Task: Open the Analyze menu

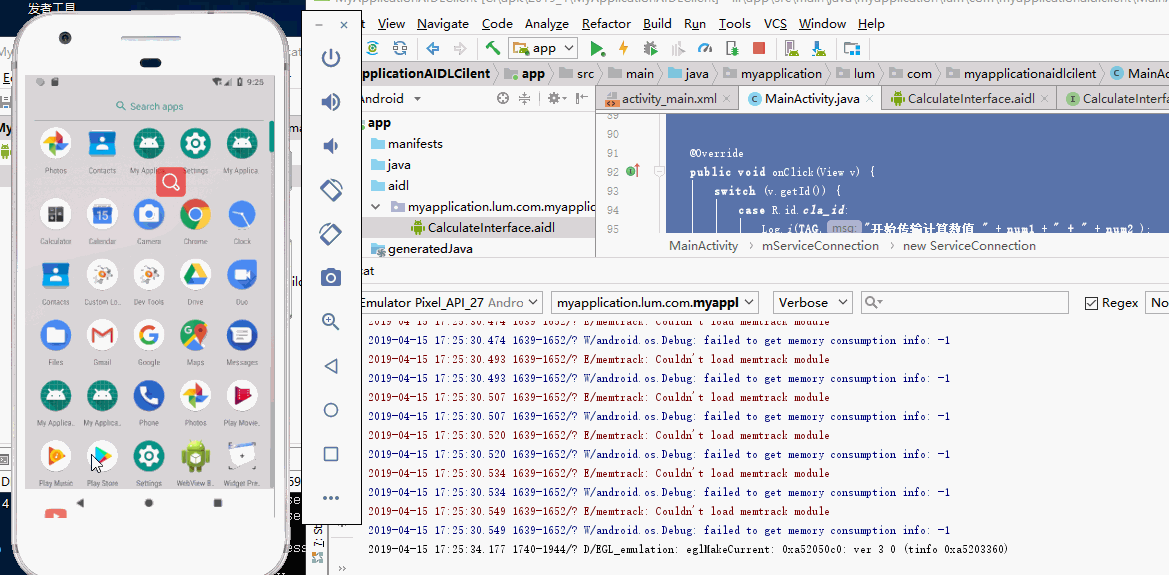Action: [x=546, y=24]
